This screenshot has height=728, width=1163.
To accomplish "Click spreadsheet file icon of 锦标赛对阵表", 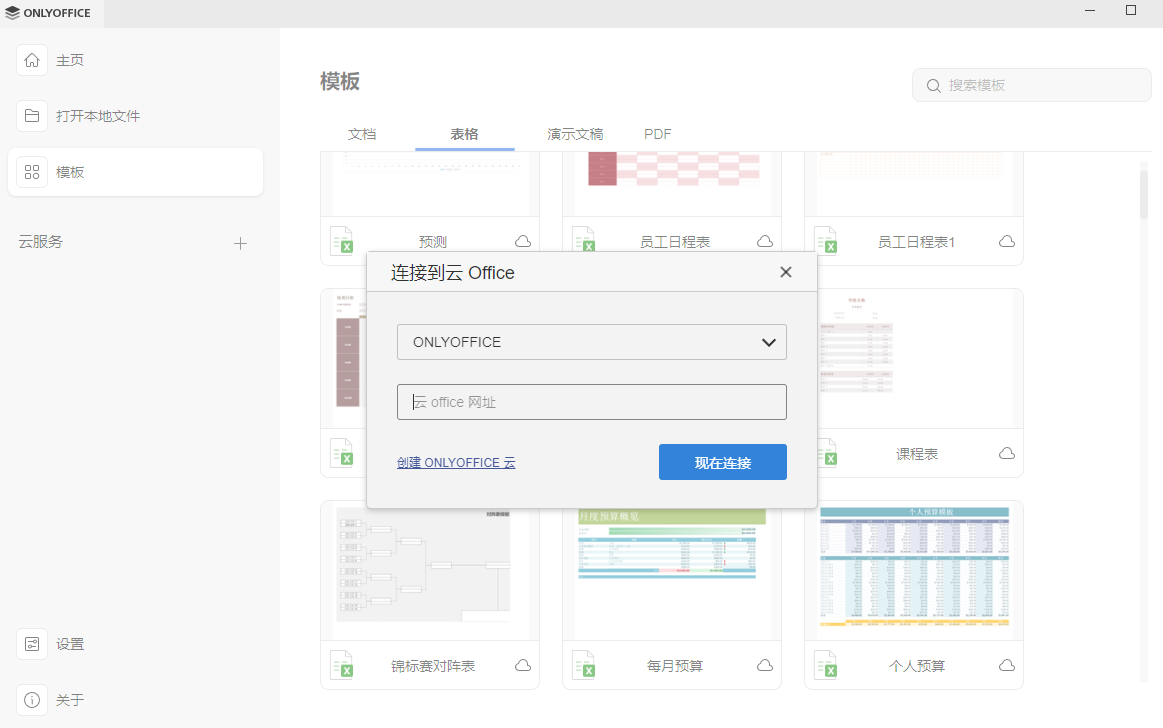I will (341, 664).
